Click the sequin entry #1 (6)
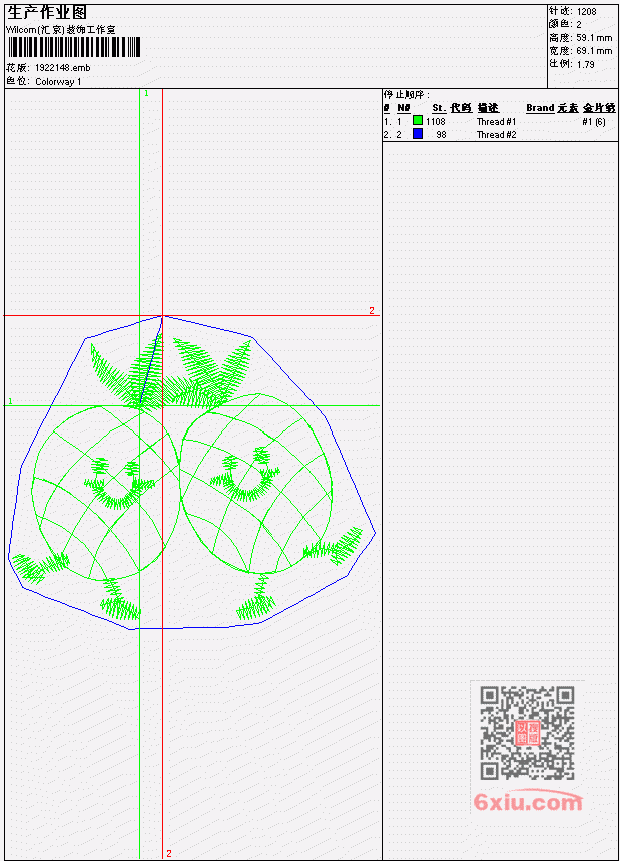The height and width of the screenshot is (861, 620). [x=594, y=121]
